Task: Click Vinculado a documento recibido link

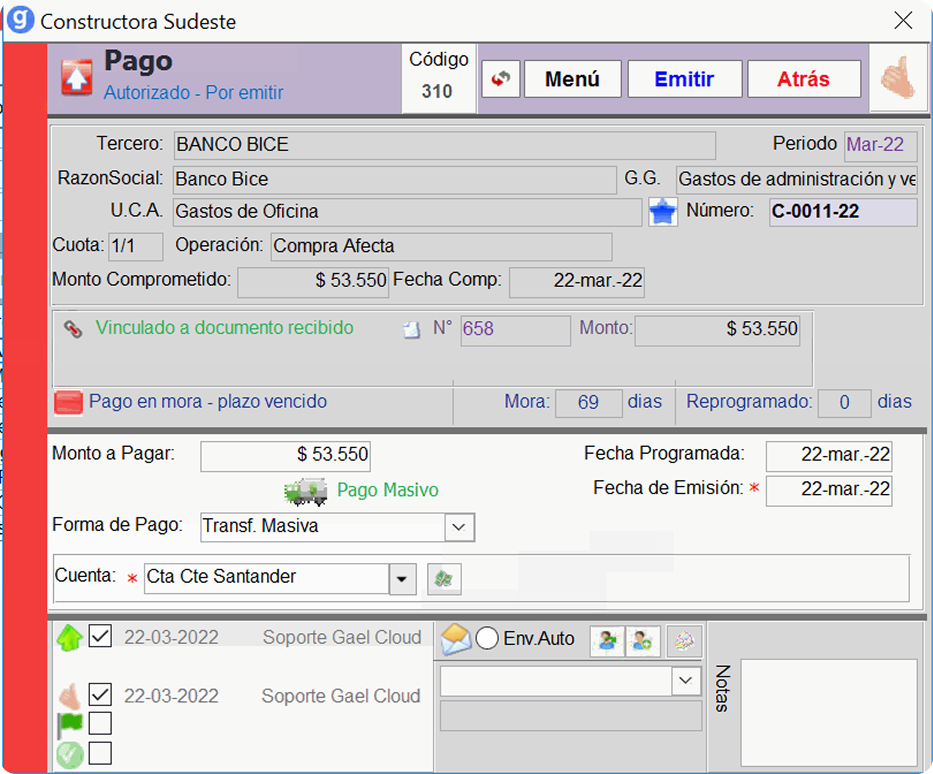Action: [224, 327]
